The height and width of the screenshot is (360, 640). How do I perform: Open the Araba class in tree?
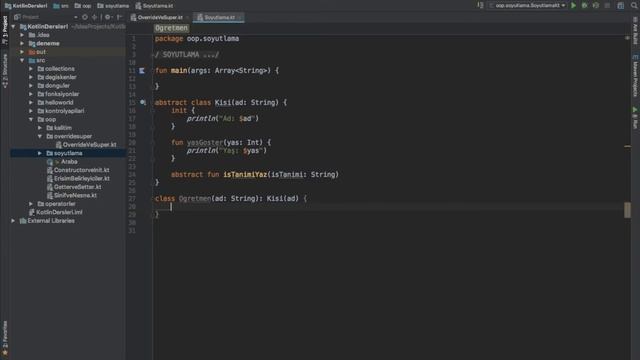(62, 162)
